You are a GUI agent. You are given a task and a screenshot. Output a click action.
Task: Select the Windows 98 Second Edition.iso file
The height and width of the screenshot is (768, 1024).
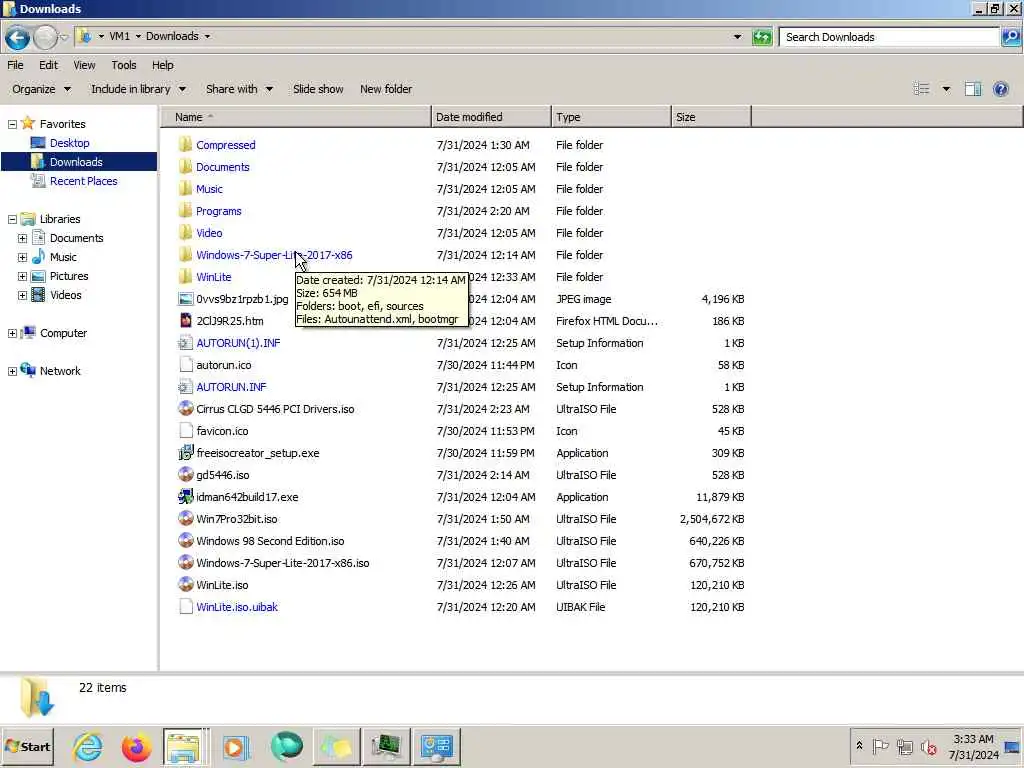click(x=270, y=541)
